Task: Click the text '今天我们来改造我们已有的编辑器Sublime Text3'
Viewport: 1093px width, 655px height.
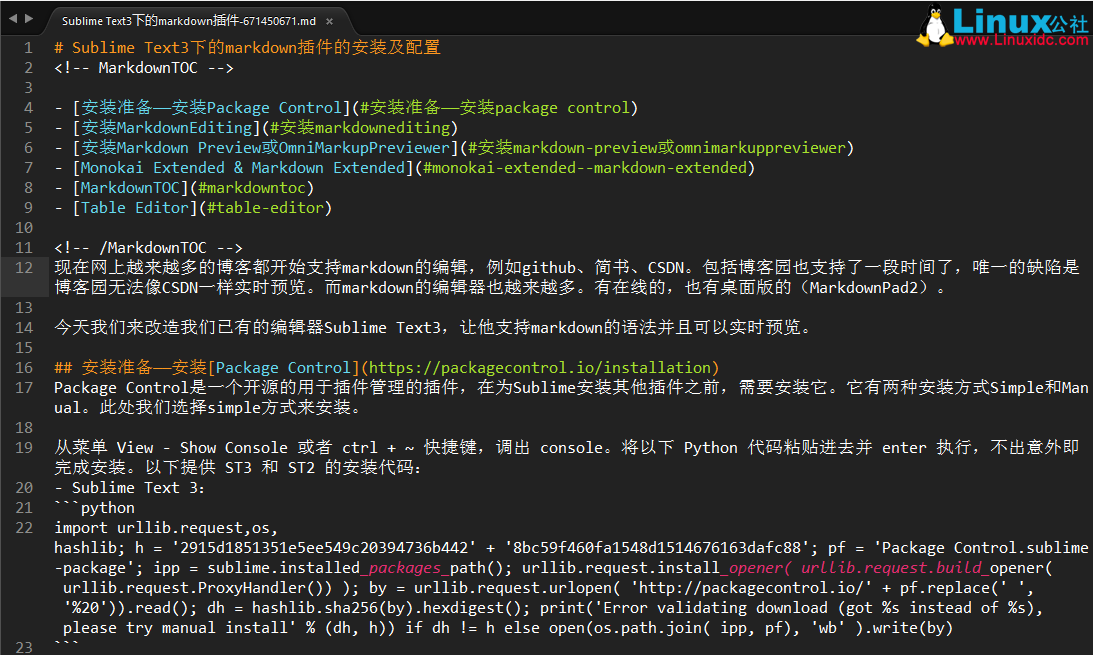Action: tap(248, 328)
